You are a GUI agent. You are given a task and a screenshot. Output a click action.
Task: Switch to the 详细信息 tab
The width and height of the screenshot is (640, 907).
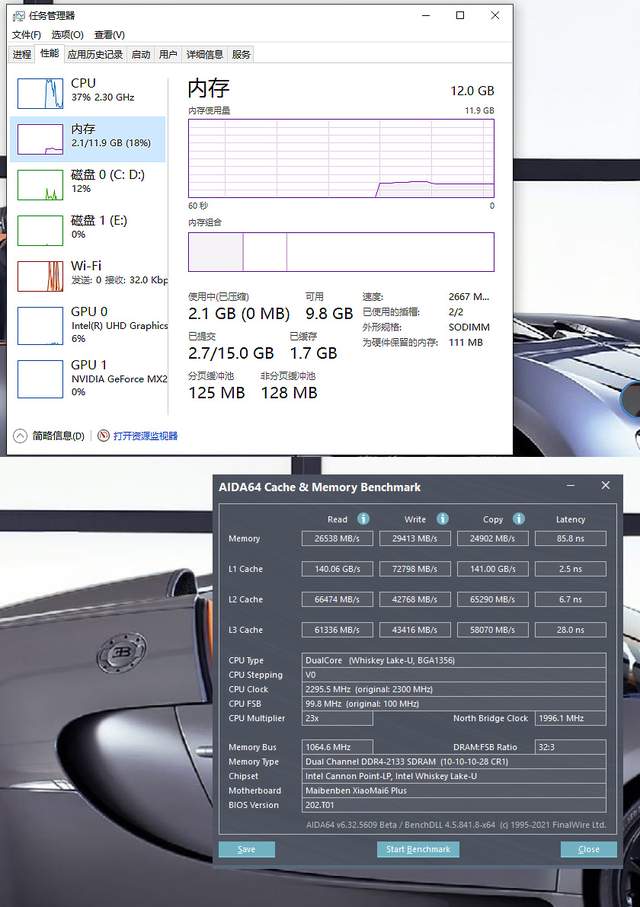pyautogui.click(x=204, y=54)
